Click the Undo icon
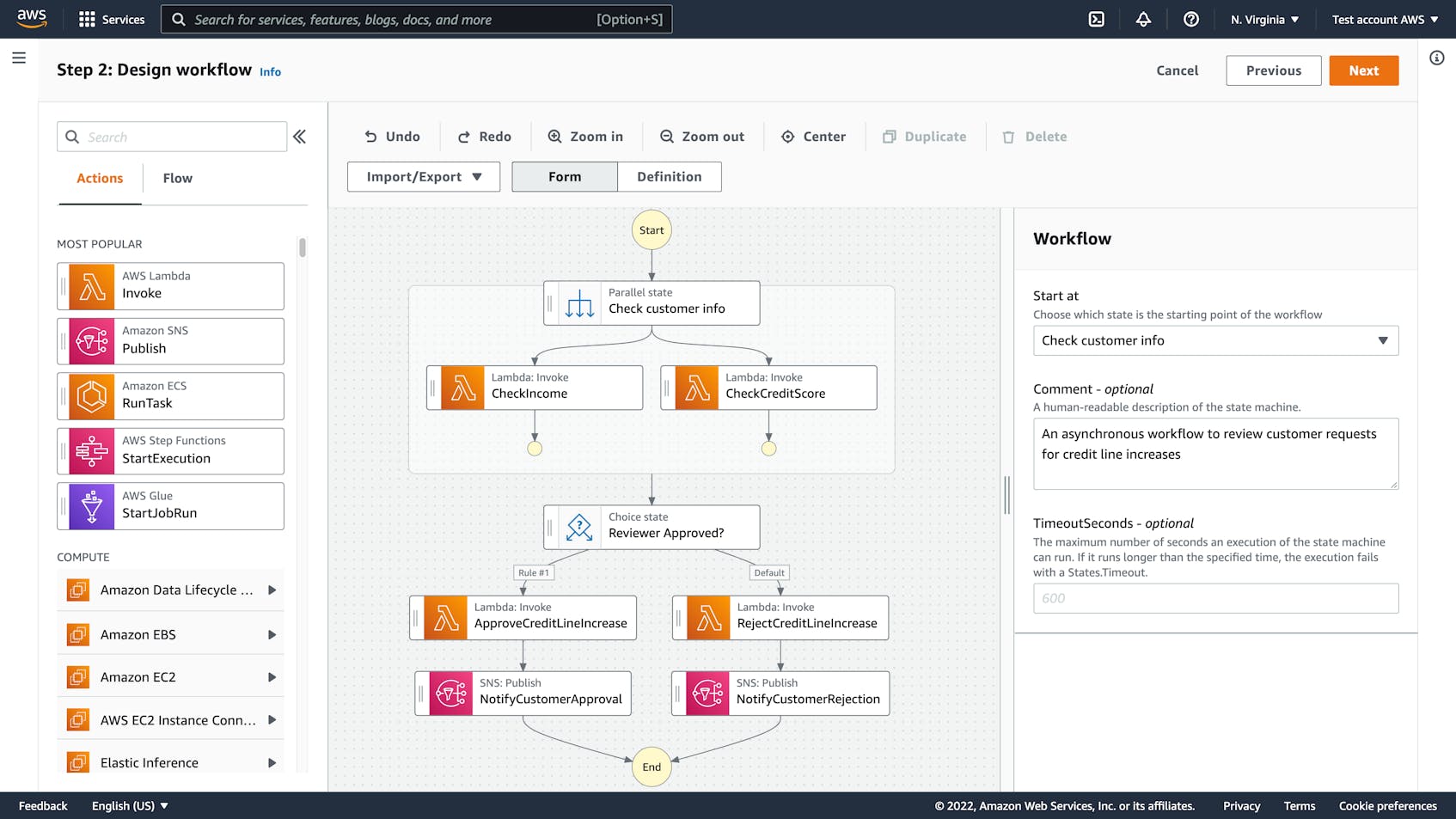The height and width of the screenshot is (819, 1456). click(x=371, y=136)
